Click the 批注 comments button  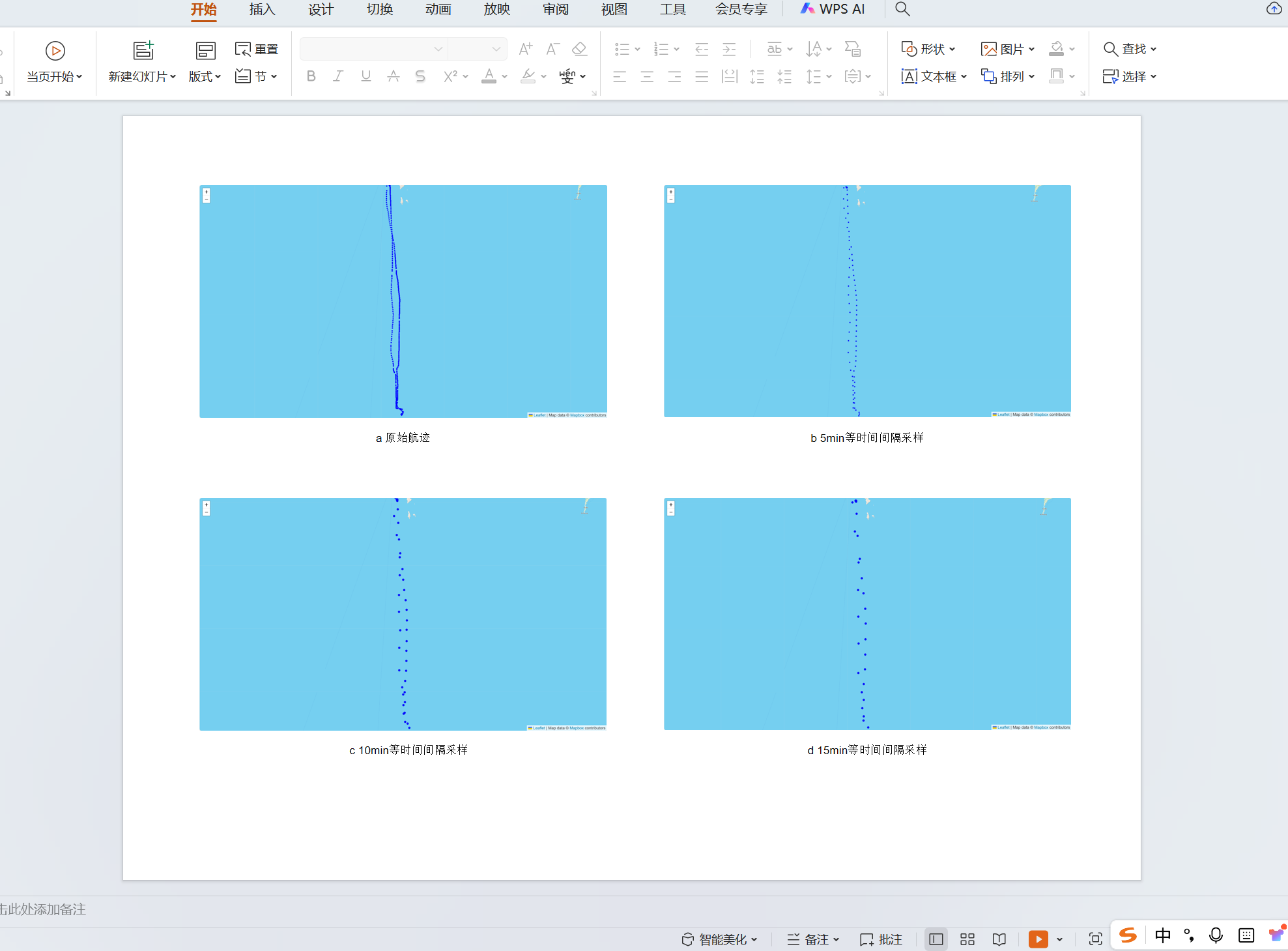(x=881, y=939)
